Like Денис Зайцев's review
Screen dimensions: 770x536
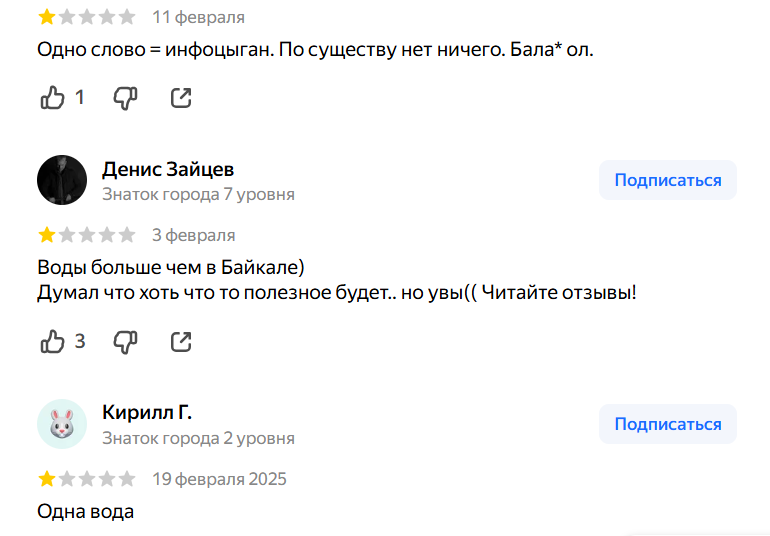click(52, 341)
